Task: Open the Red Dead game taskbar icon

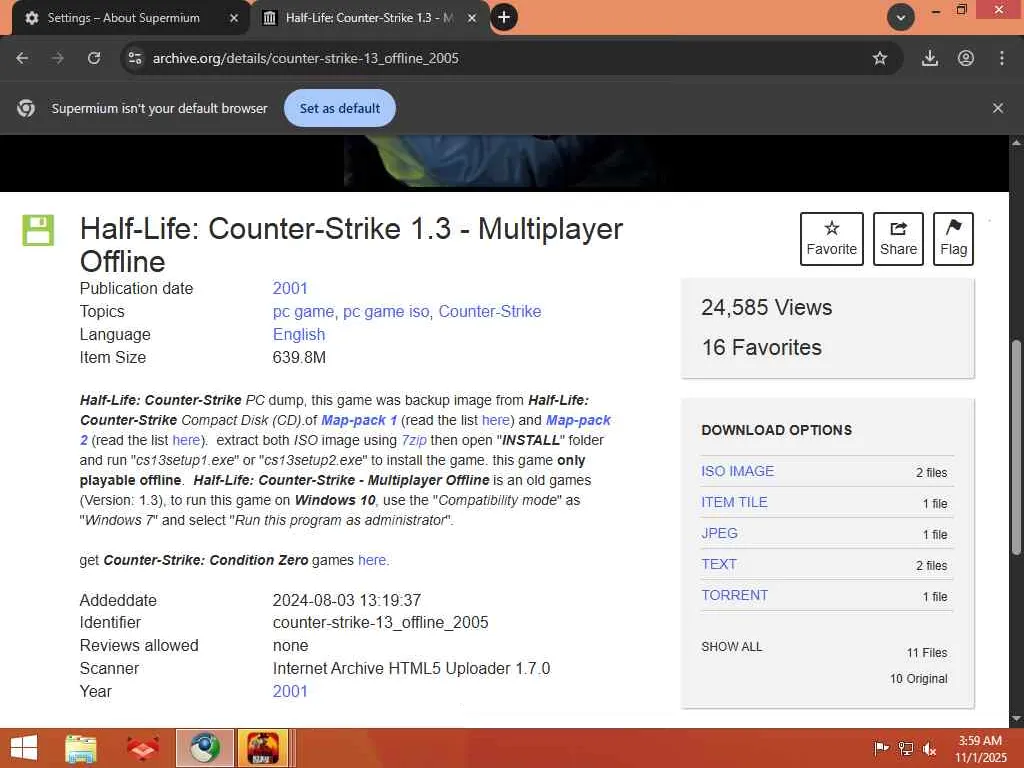Action: pos(263,748)
